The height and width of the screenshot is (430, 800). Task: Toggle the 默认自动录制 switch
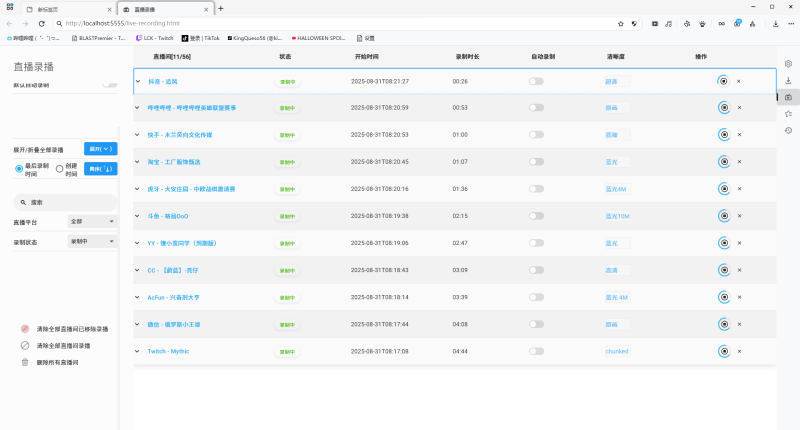coord(109,86)
